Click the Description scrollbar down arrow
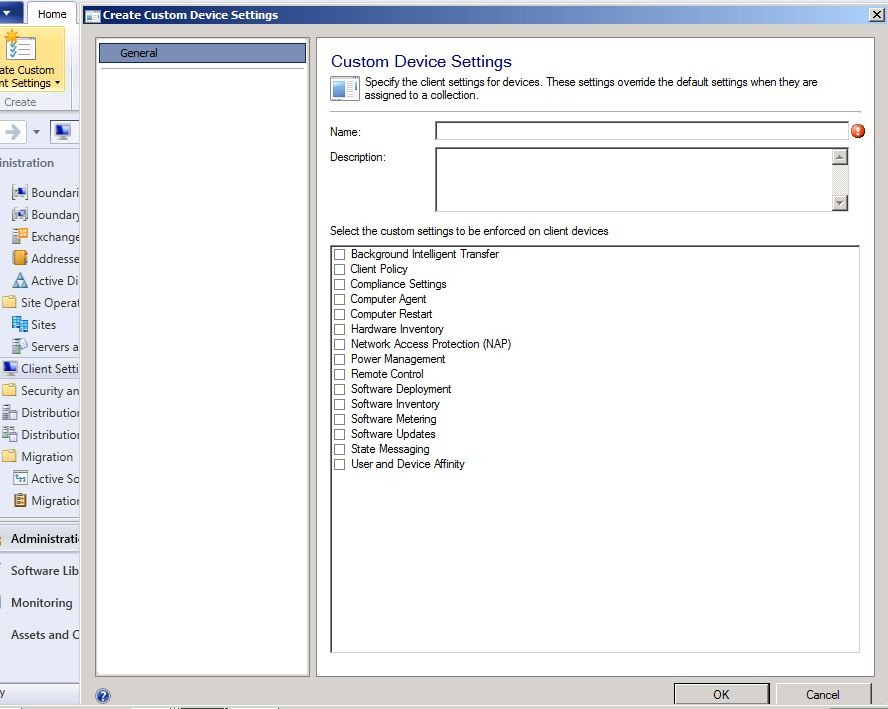Screen dimensions: 888x709 (840, 202)
